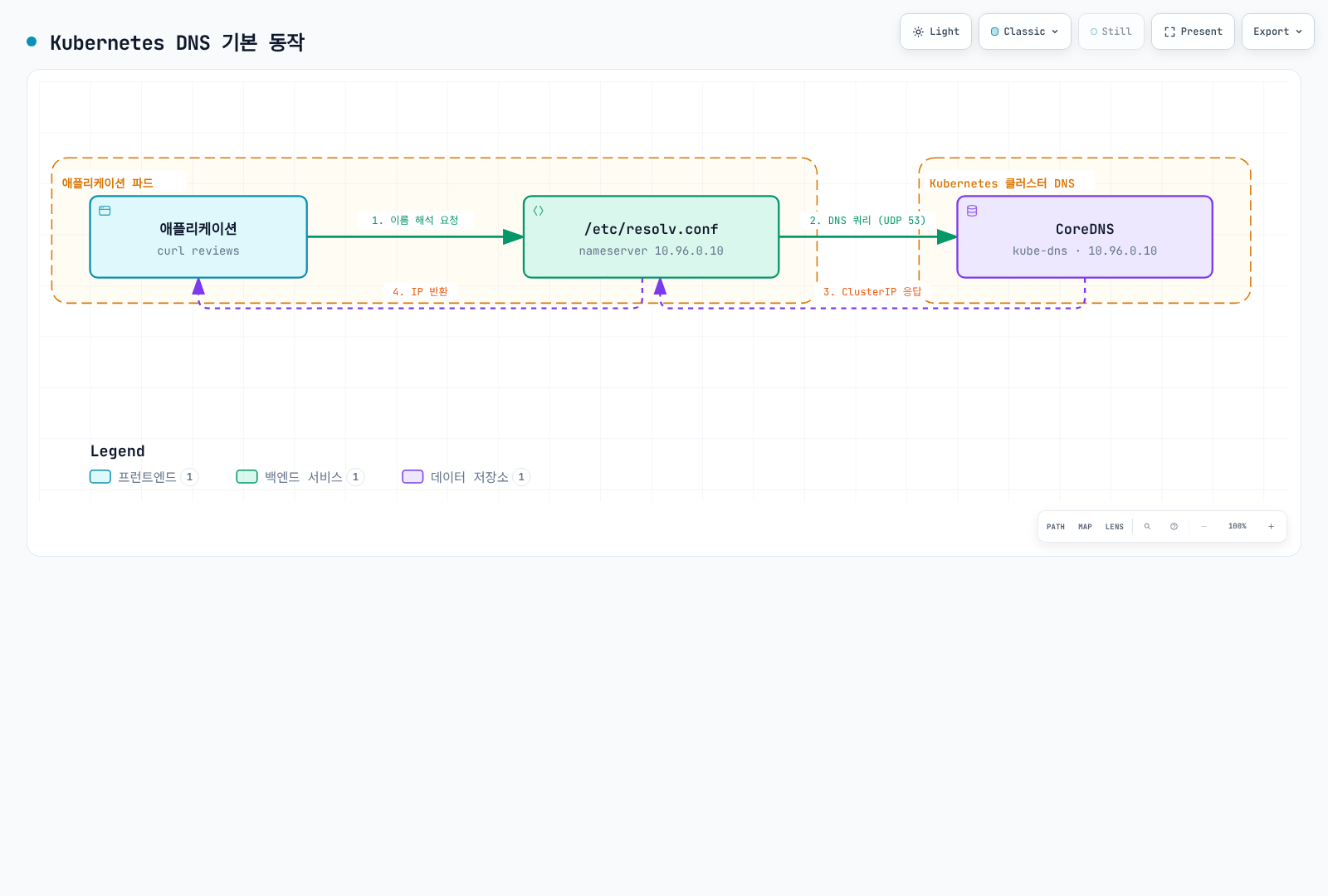Toggle the 데이터 저장소 legend swatch

pos(413,477)
